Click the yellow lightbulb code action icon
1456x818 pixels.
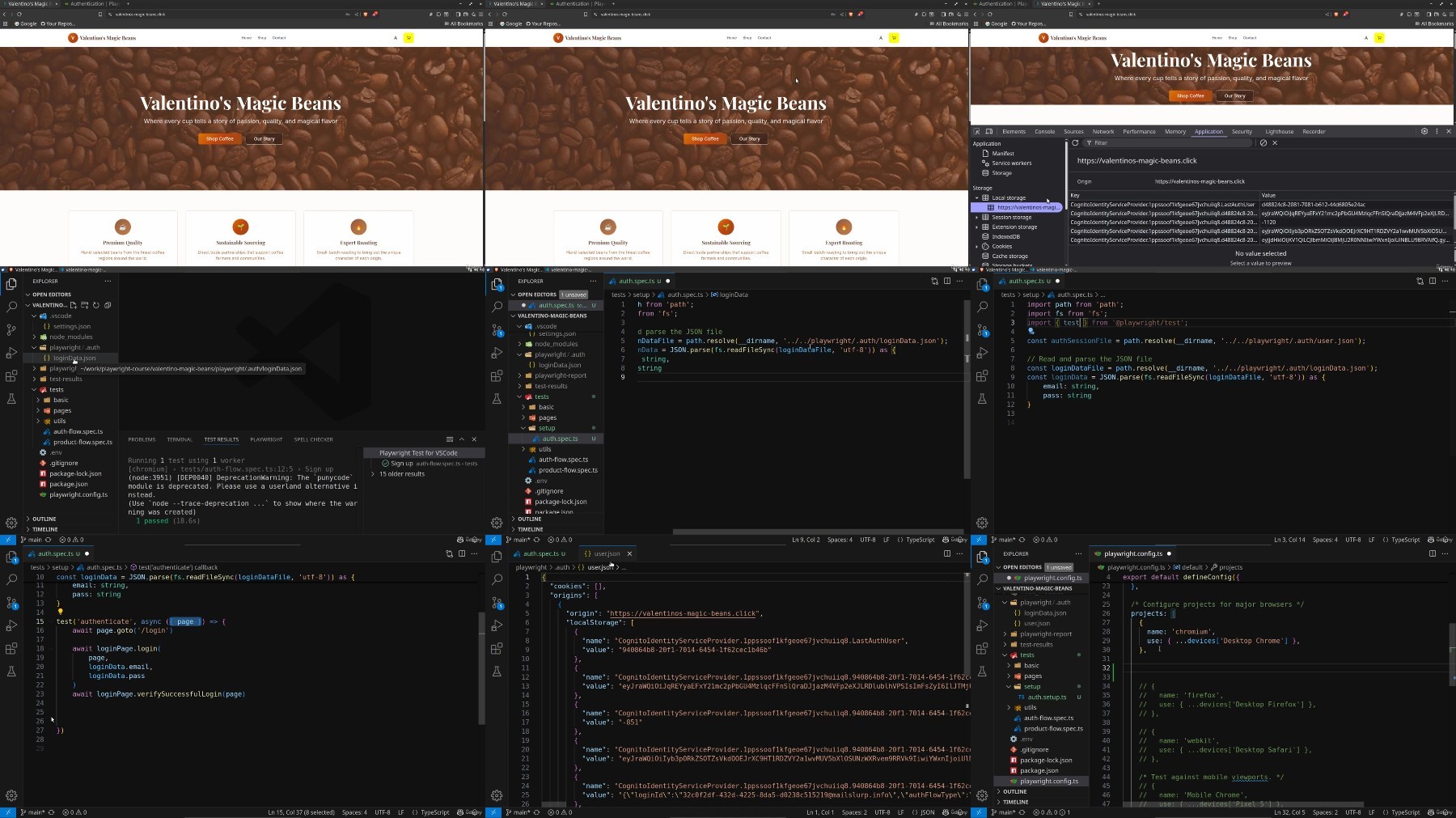60,612
